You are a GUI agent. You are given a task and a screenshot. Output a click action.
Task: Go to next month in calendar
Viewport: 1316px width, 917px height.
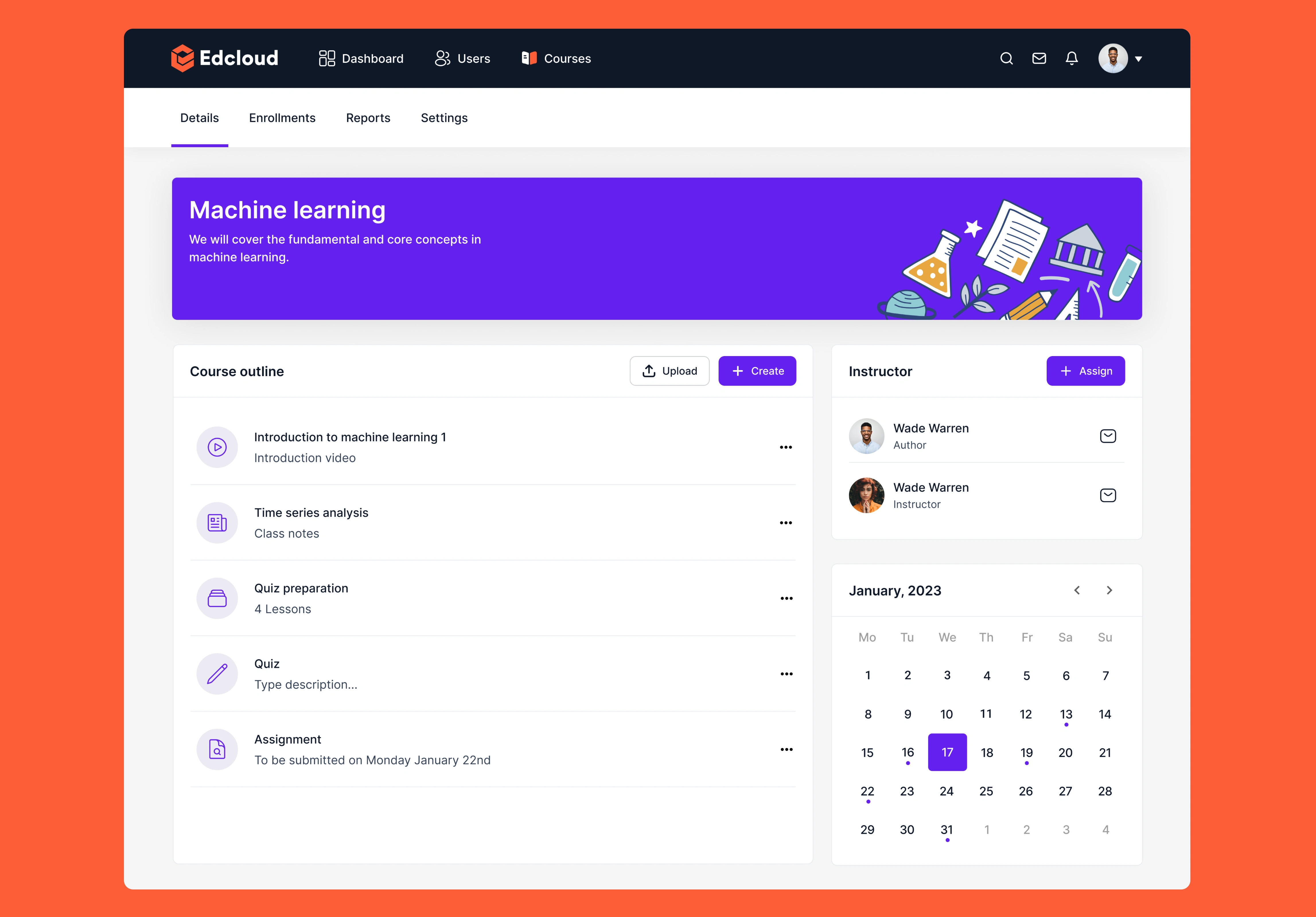[x=1109, y=590]
